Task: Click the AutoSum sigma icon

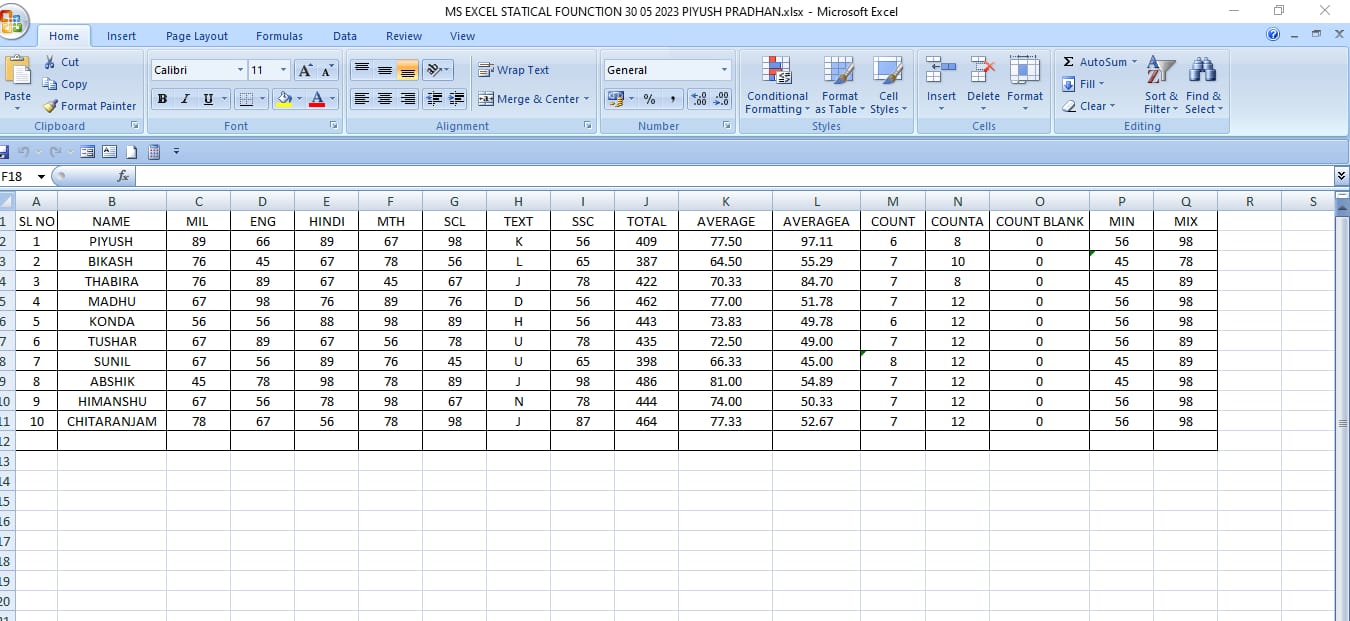Action: [1069, 62]
